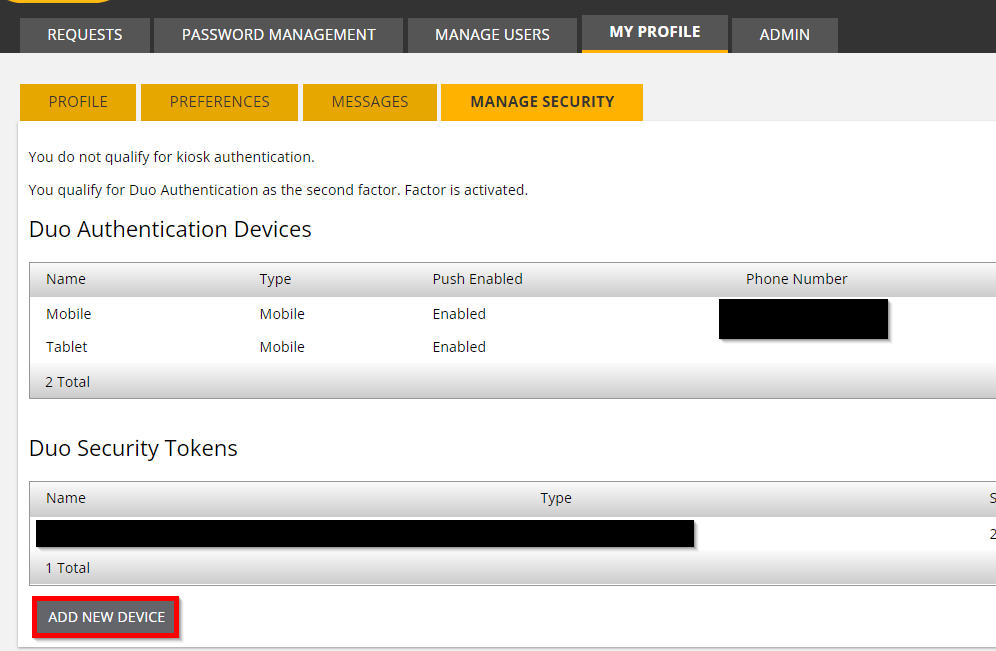The height and width of the screenshot is (651, 996).
Task: Switch to the PROFILE sub-tab
Action: click(77, 101)
